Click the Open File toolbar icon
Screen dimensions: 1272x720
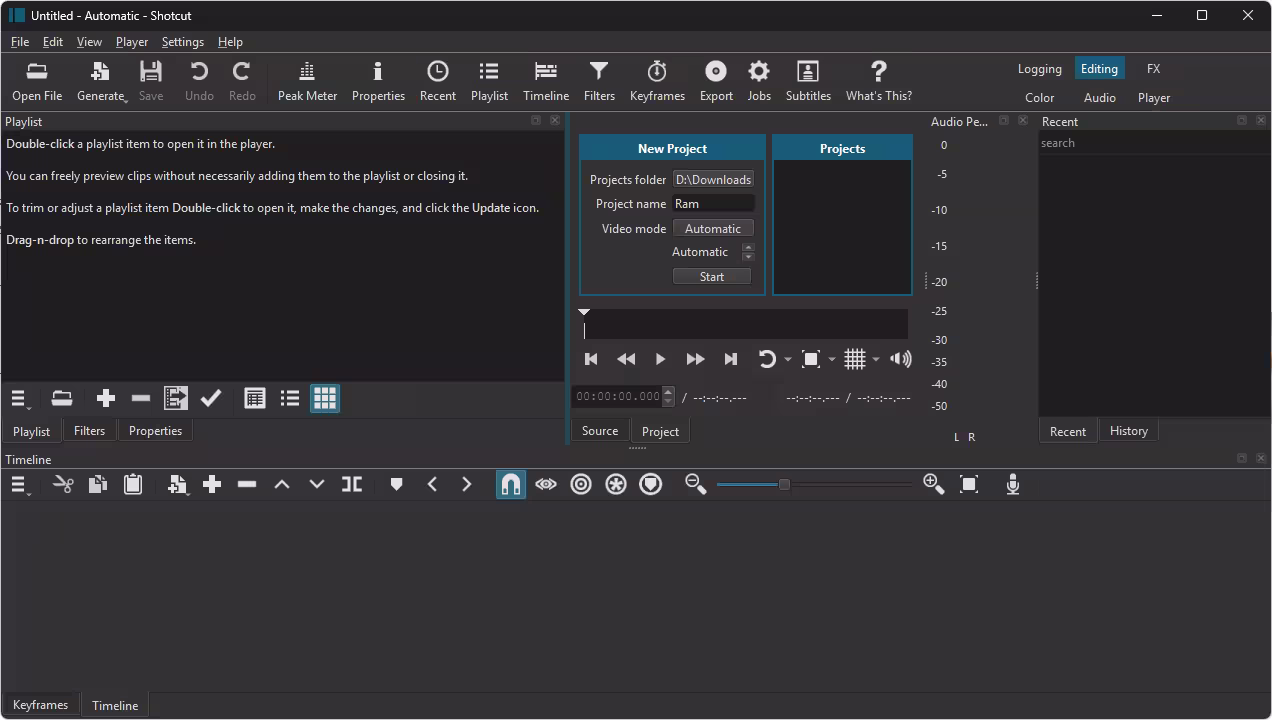pos(37,81)
